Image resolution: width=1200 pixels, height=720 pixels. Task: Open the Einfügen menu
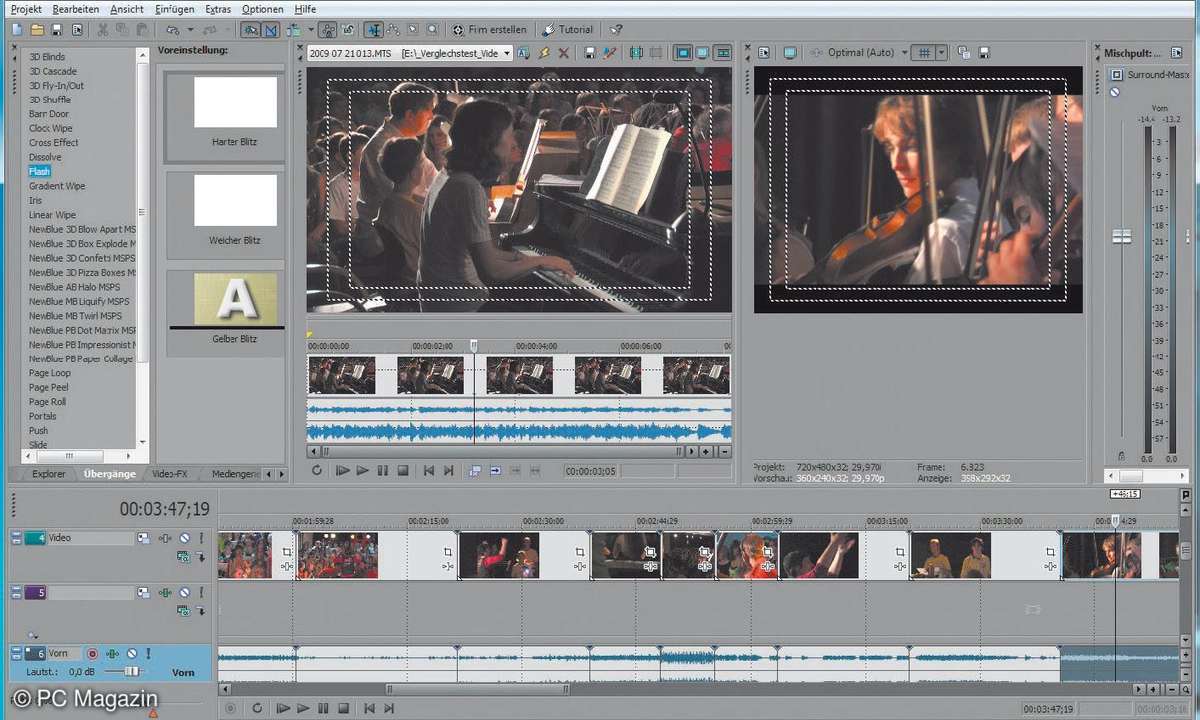tap(175, 8)
